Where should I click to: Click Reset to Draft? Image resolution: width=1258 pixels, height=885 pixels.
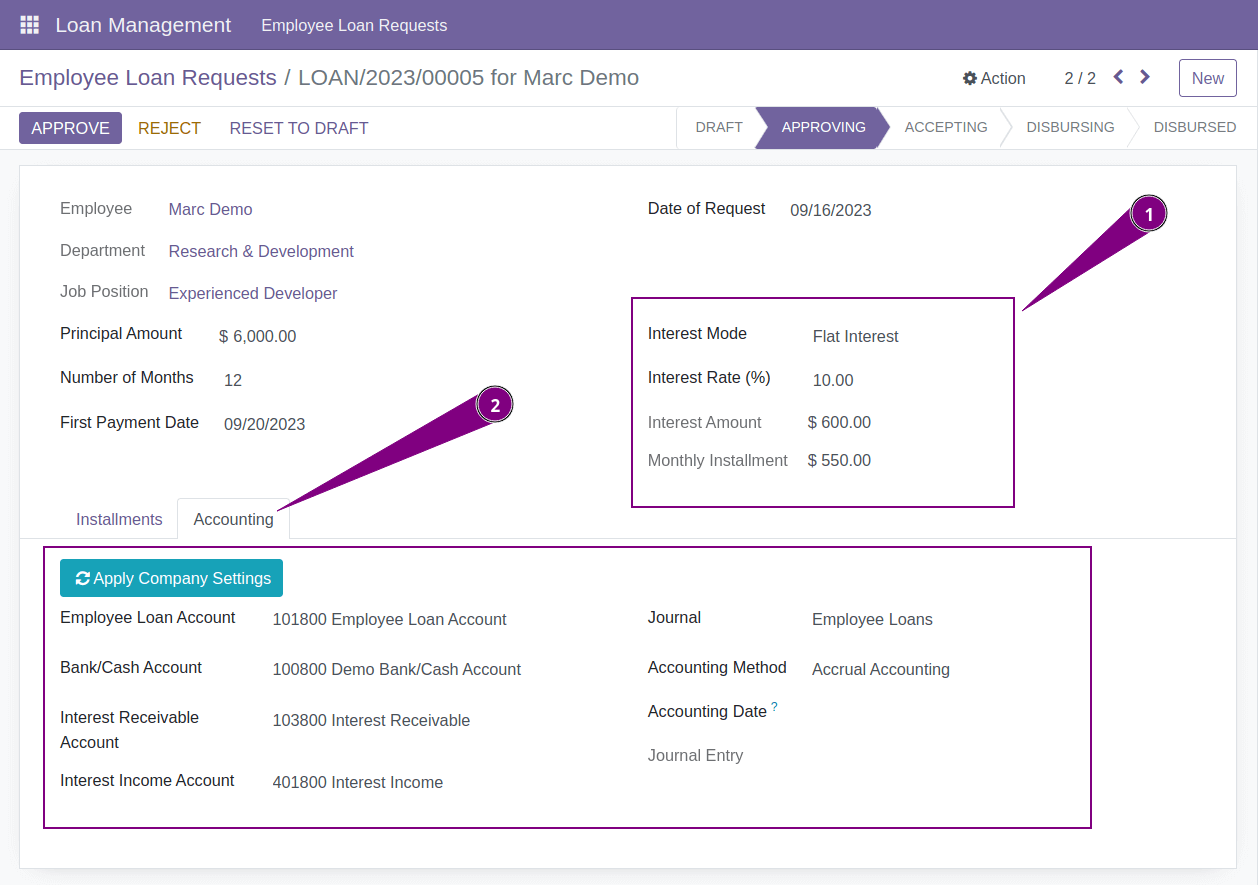tap(298, 128)
